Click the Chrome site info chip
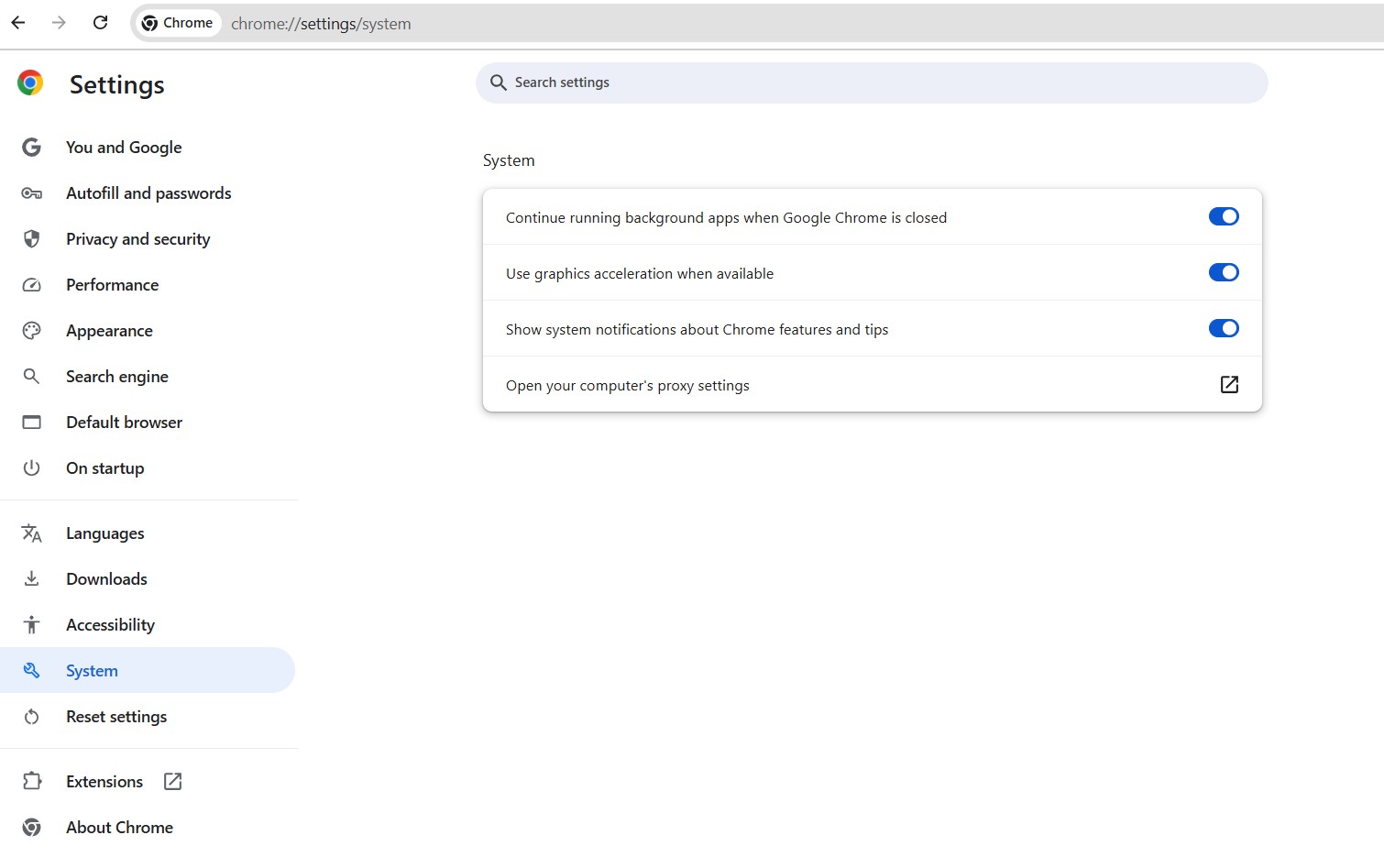 [179, 23]
